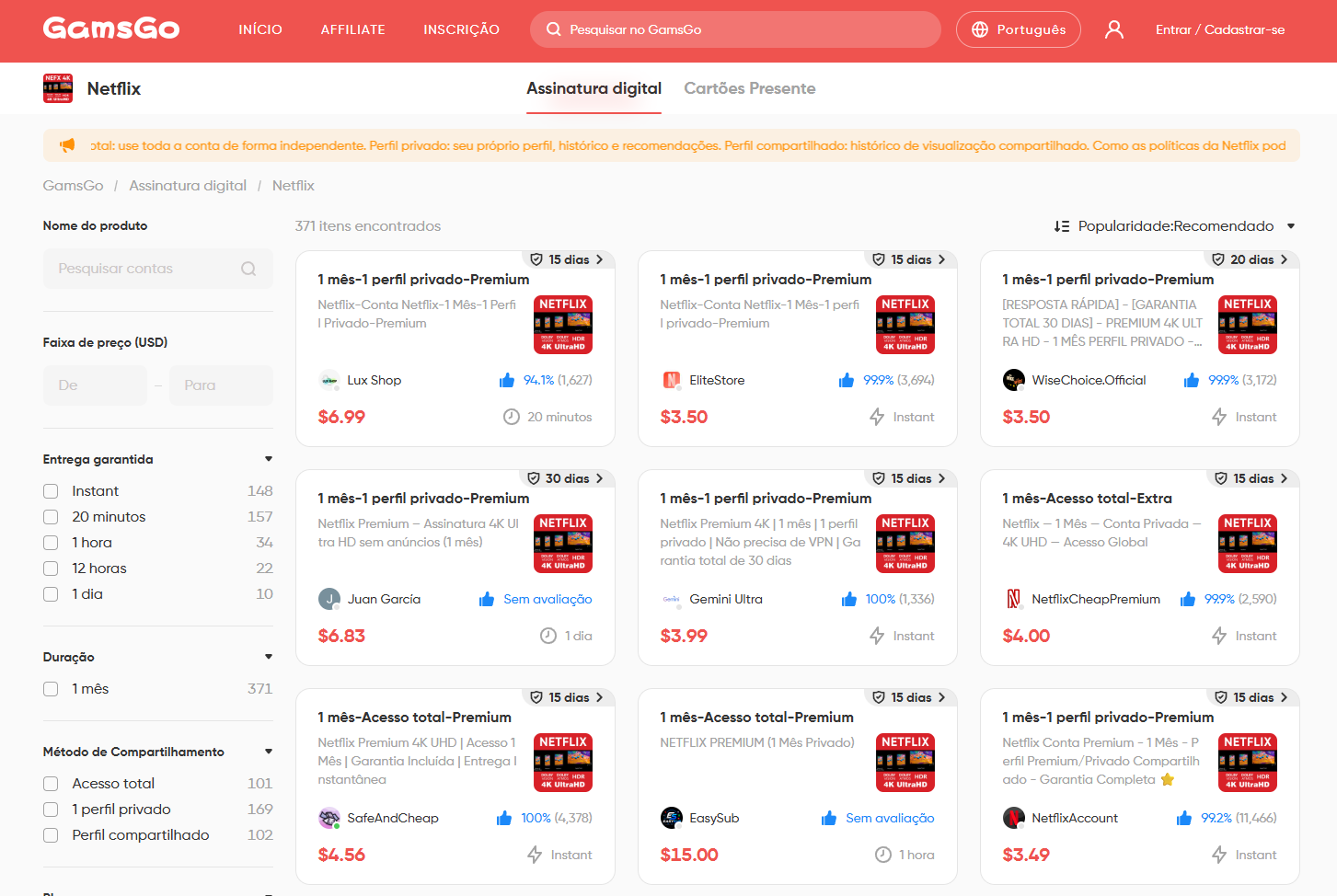Collapse the Entrega garantida filter section

[269, 459]
